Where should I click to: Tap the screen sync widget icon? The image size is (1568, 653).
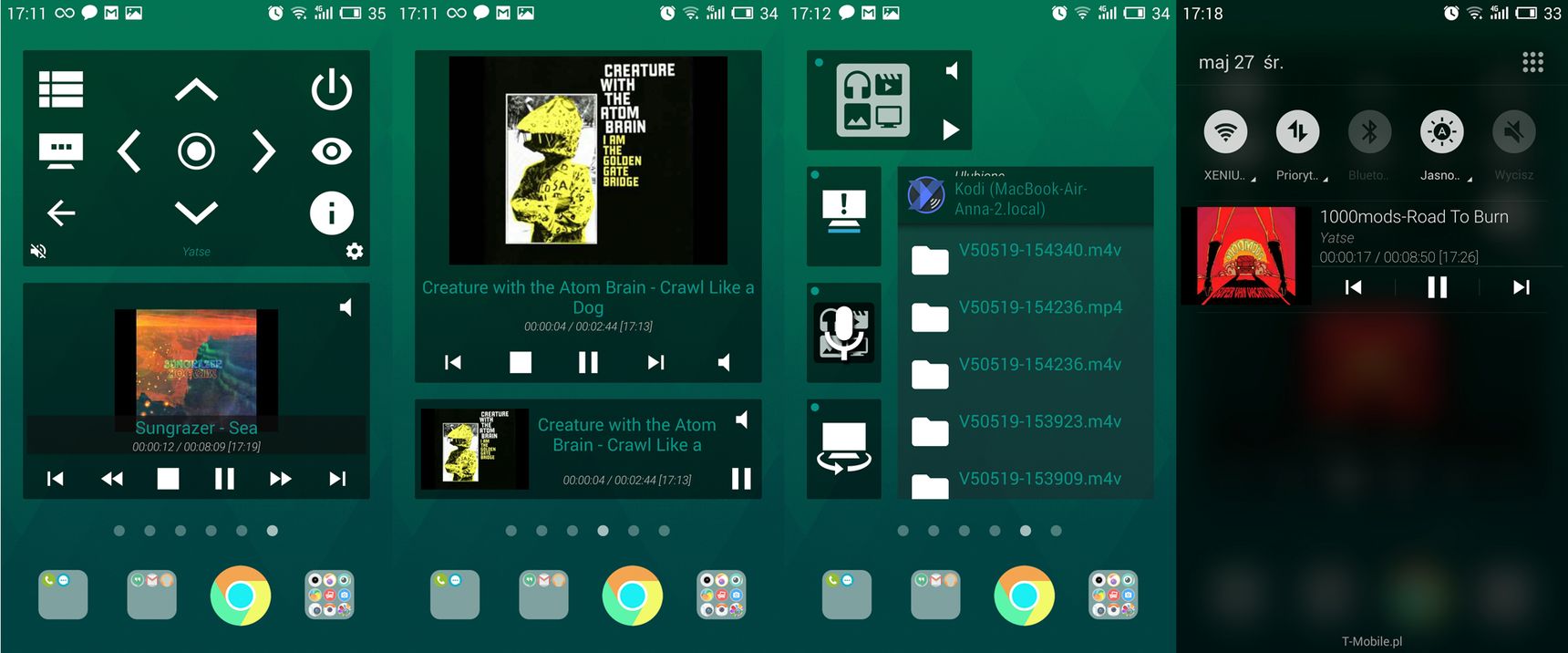pos(844,448)
